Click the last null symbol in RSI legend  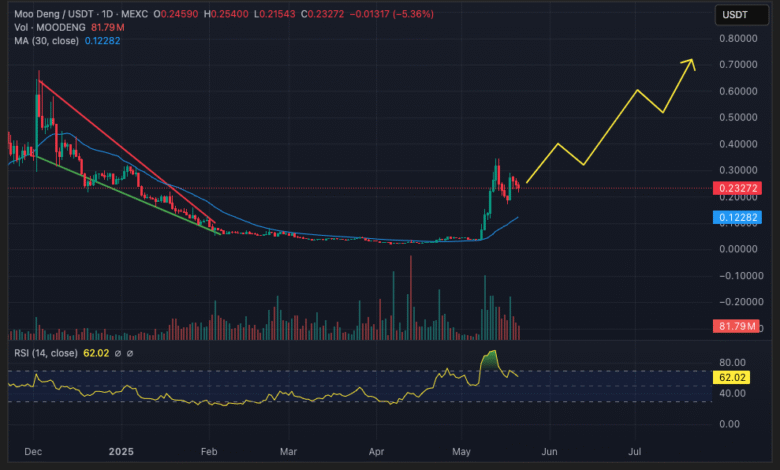pyautogui.click(x=130, y=354)
